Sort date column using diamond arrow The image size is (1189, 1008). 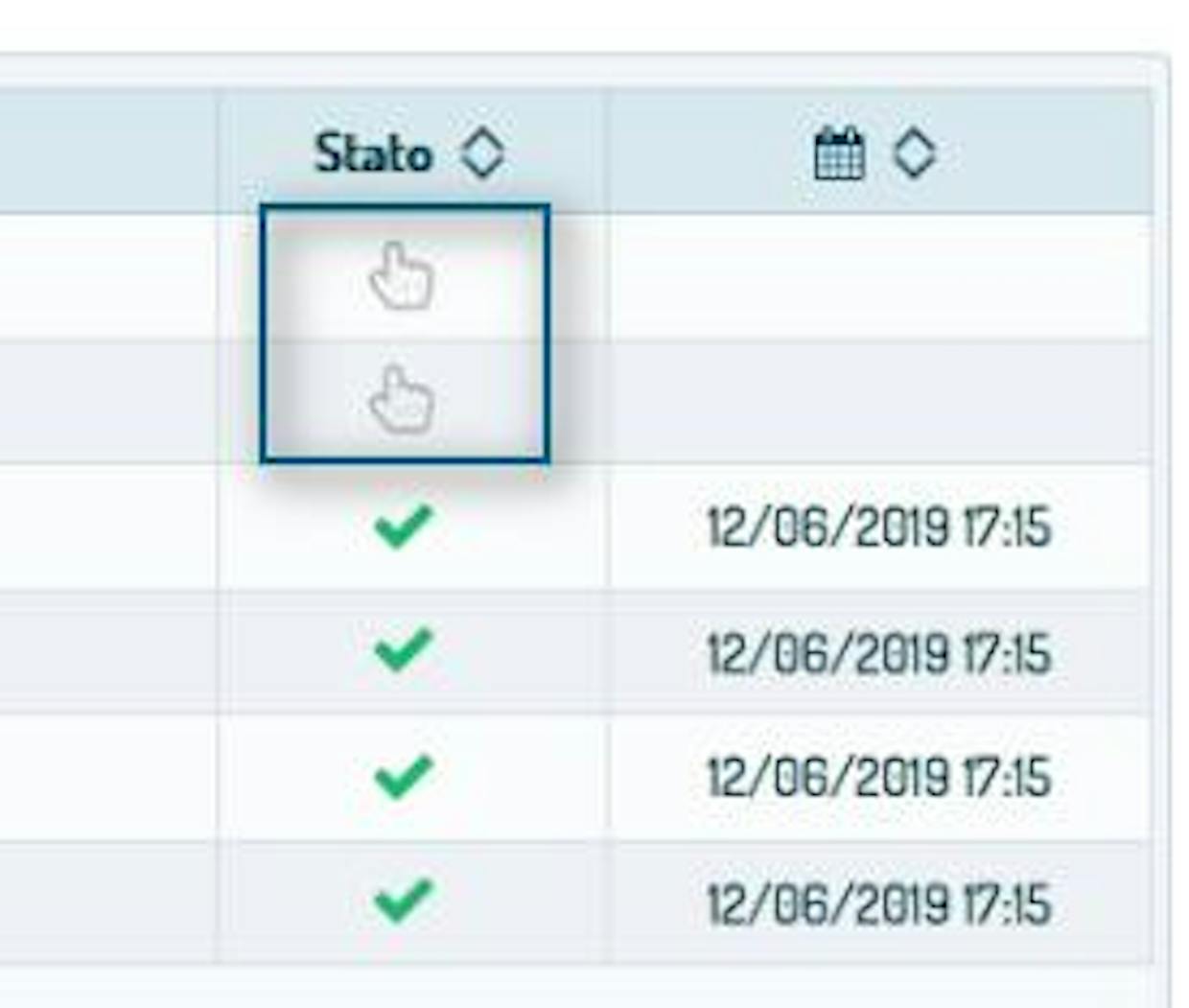[915, 153]
